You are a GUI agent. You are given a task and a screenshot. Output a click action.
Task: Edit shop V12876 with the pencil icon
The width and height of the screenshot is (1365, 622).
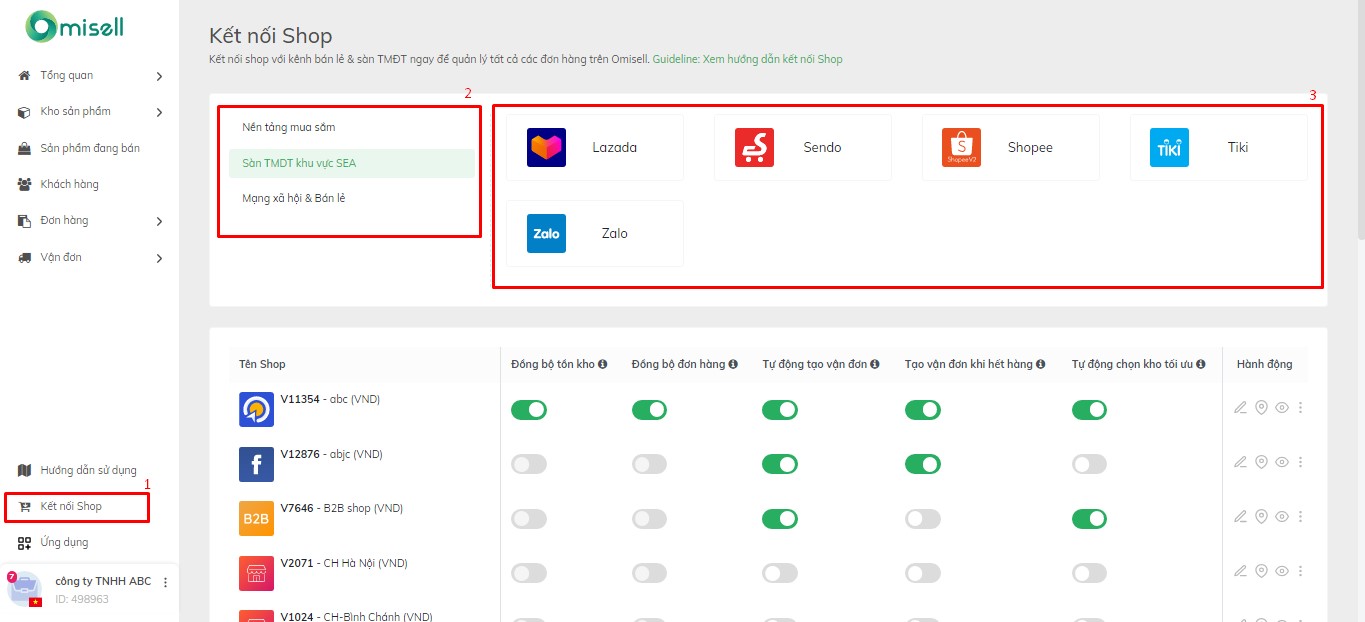click(1241, 462)
